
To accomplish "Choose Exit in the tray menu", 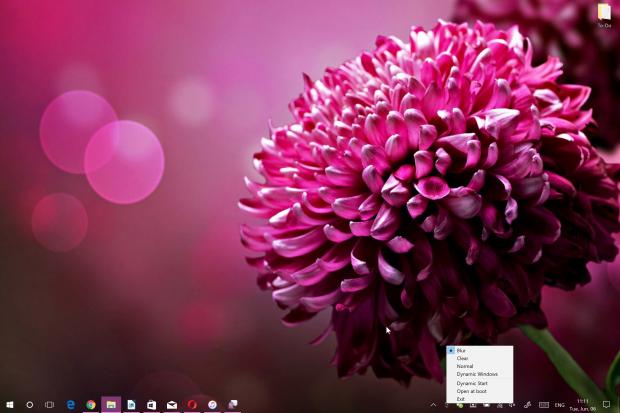I will 480,399.
